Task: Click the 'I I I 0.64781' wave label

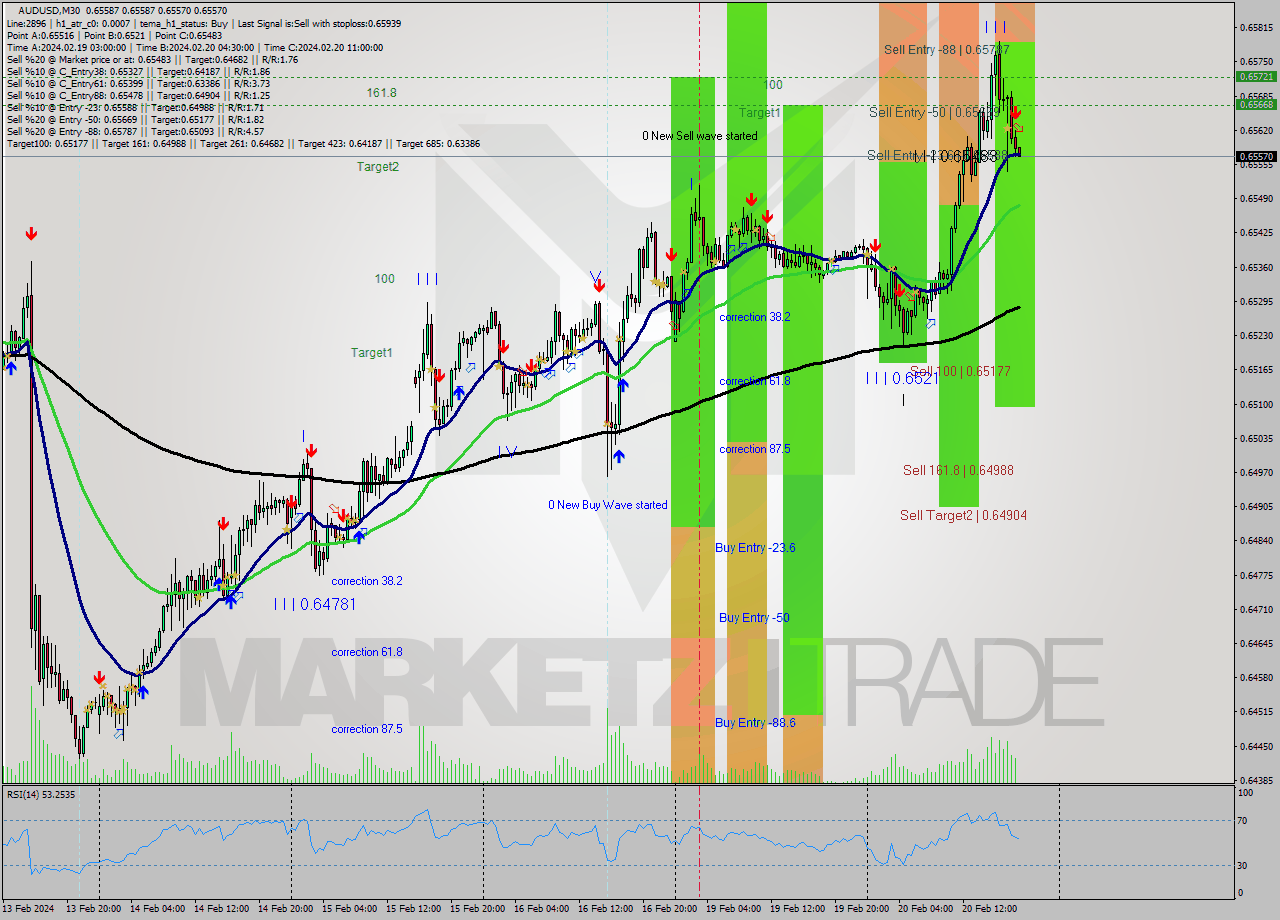Action: (315, 604)
